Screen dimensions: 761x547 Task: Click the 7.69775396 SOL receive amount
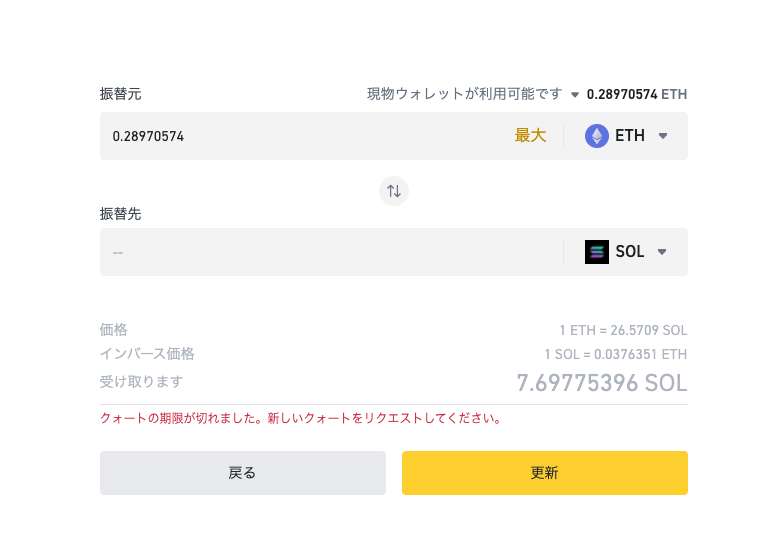(x=602, y=383)
